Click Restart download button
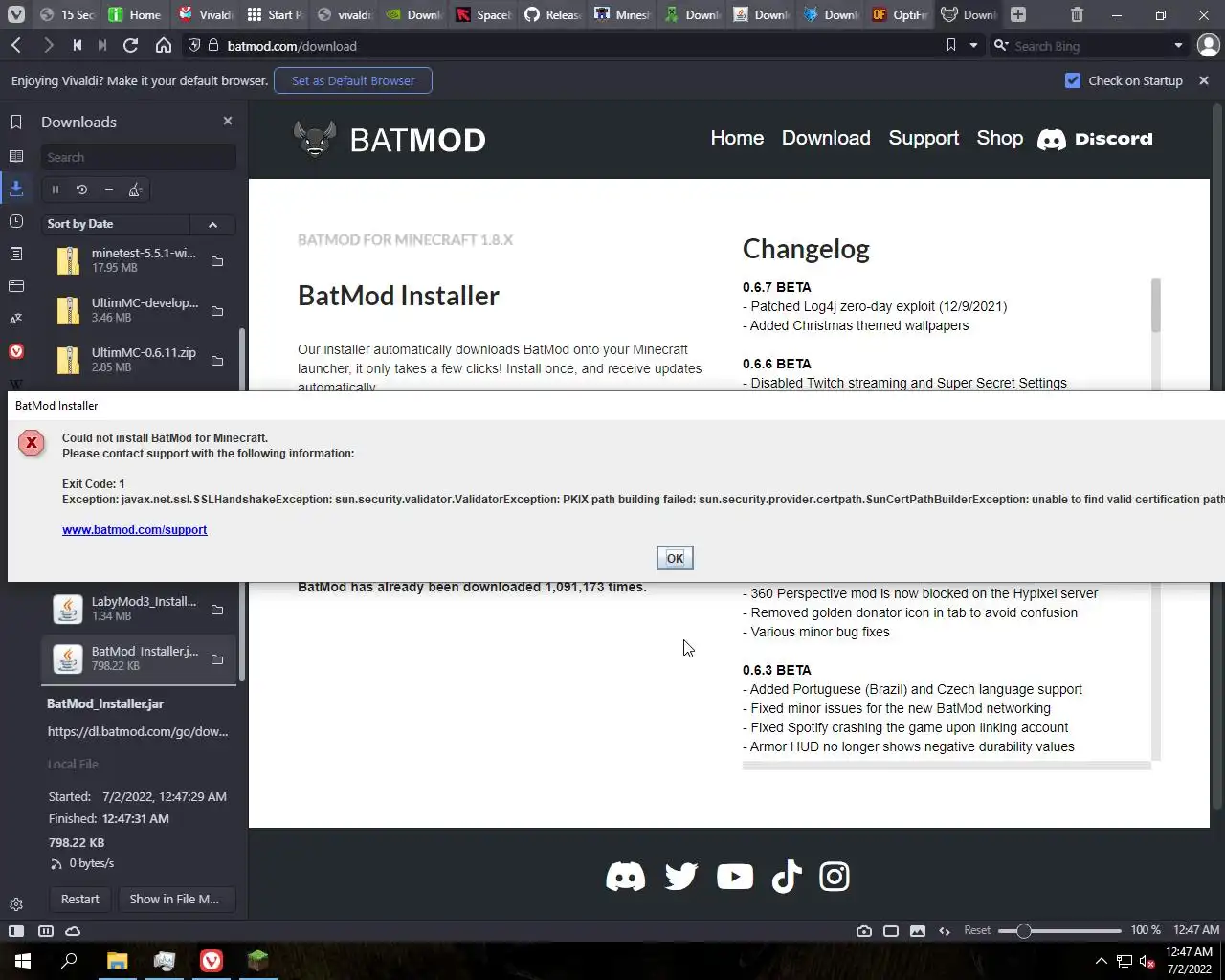 pos(79,899)
